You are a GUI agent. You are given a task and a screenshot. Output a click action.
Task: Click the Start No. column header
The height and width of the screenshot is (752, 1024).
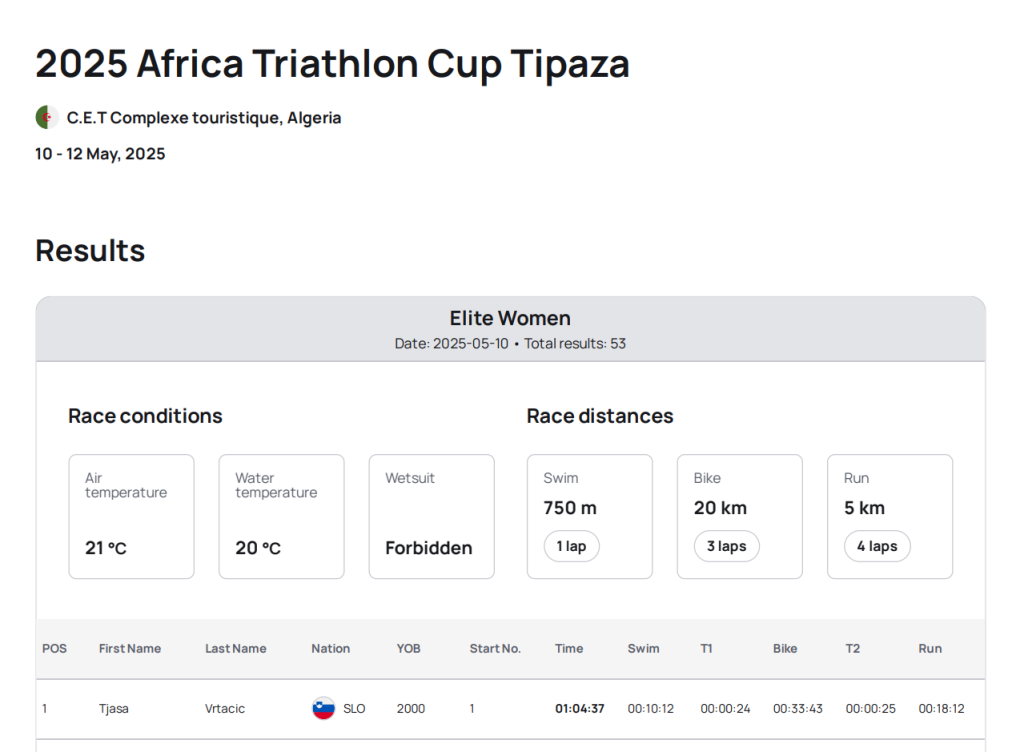pyautogui.click(x=495, y=648)
